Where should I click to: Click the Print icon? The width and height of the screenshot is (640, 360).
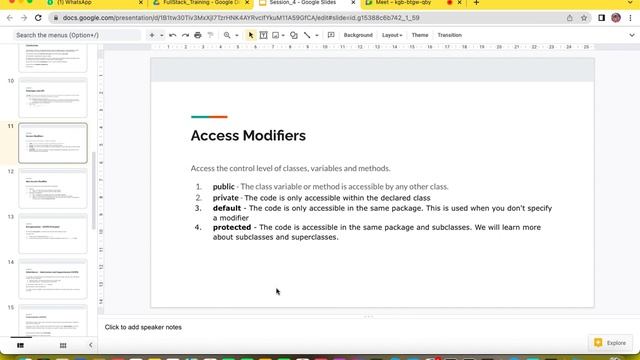[x=198, y=35]
